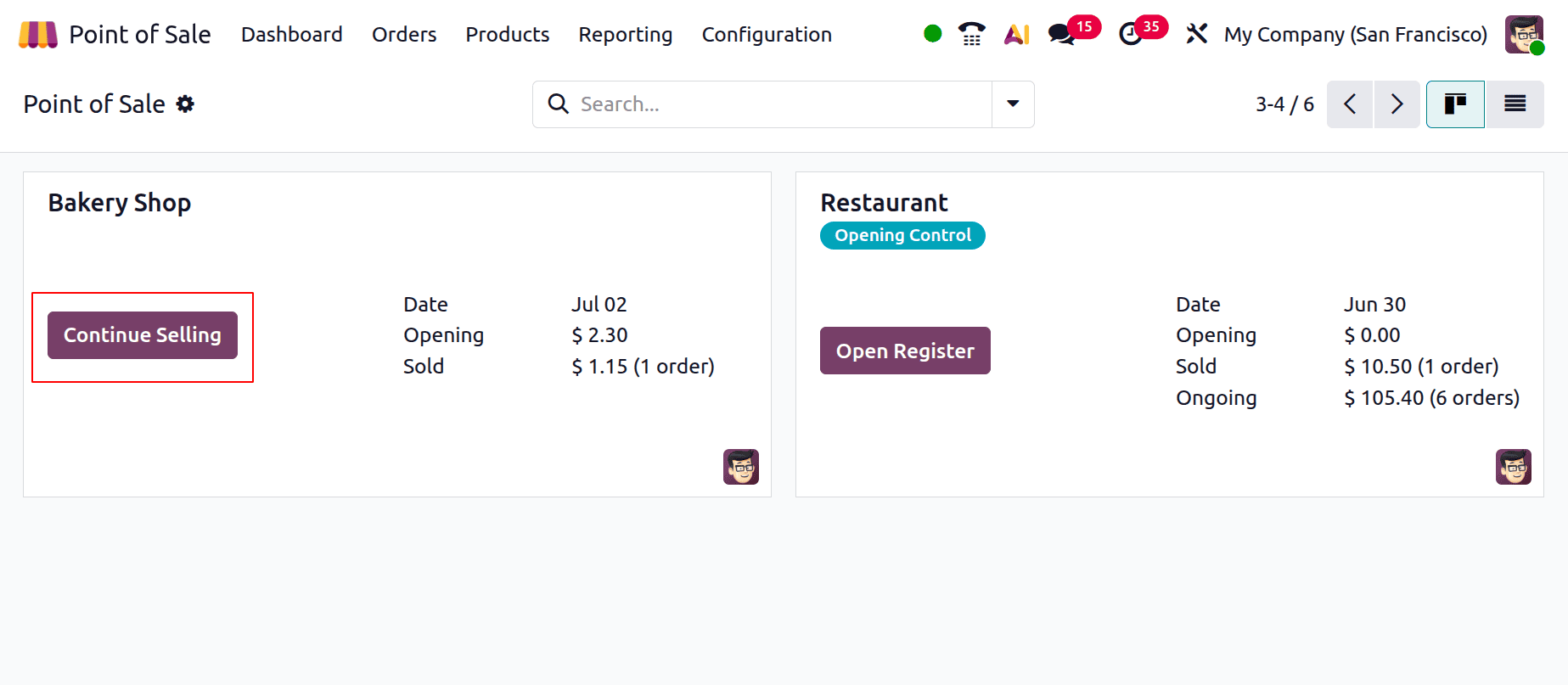Launch the AI assistant icon
Image resolution: width=1568 pixels, height=685 pixels.
tap(1016, 34)
